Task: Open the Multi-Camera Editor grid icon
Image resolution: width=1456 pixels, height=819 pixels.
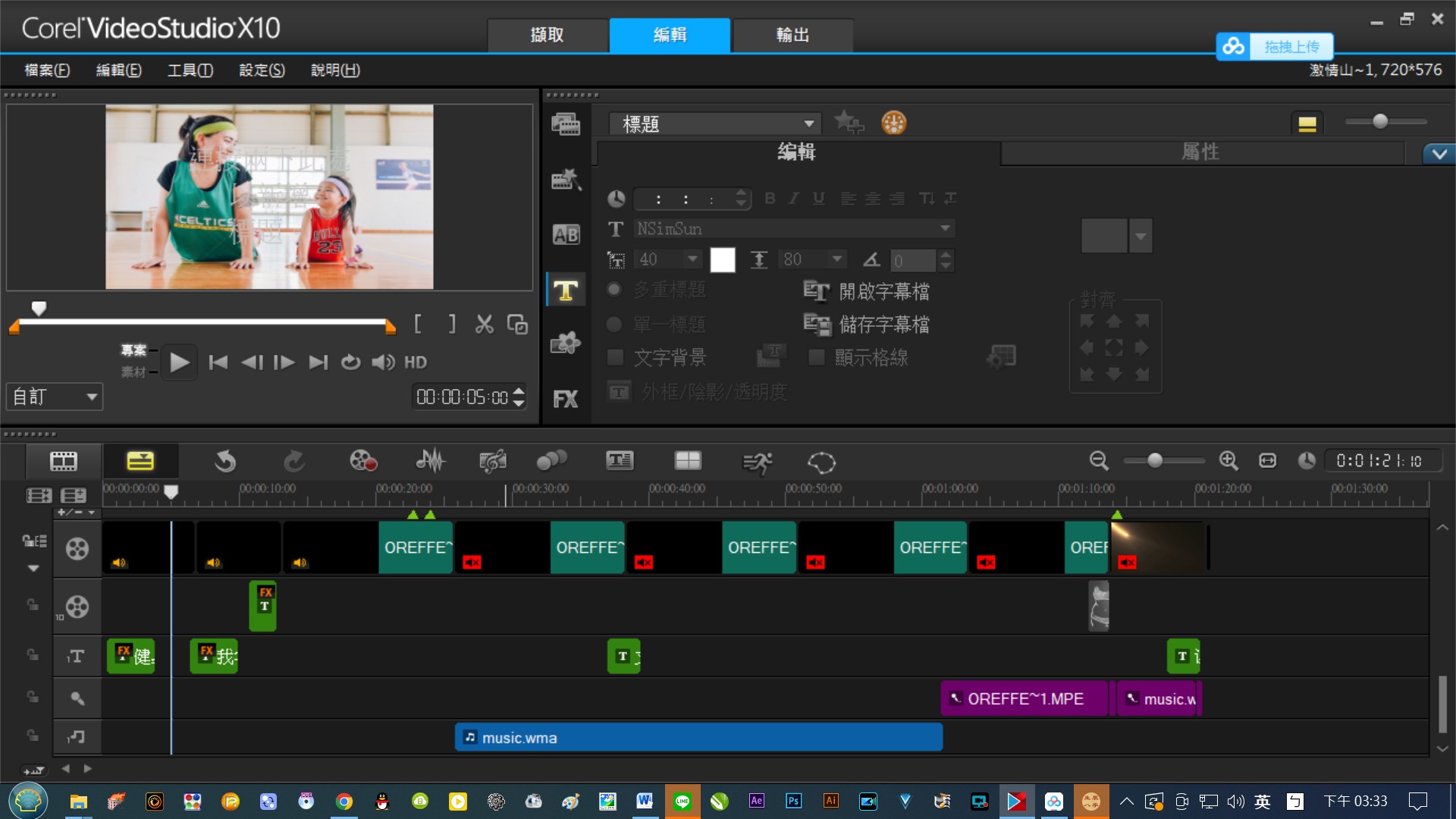Action: tap(688, 460)
